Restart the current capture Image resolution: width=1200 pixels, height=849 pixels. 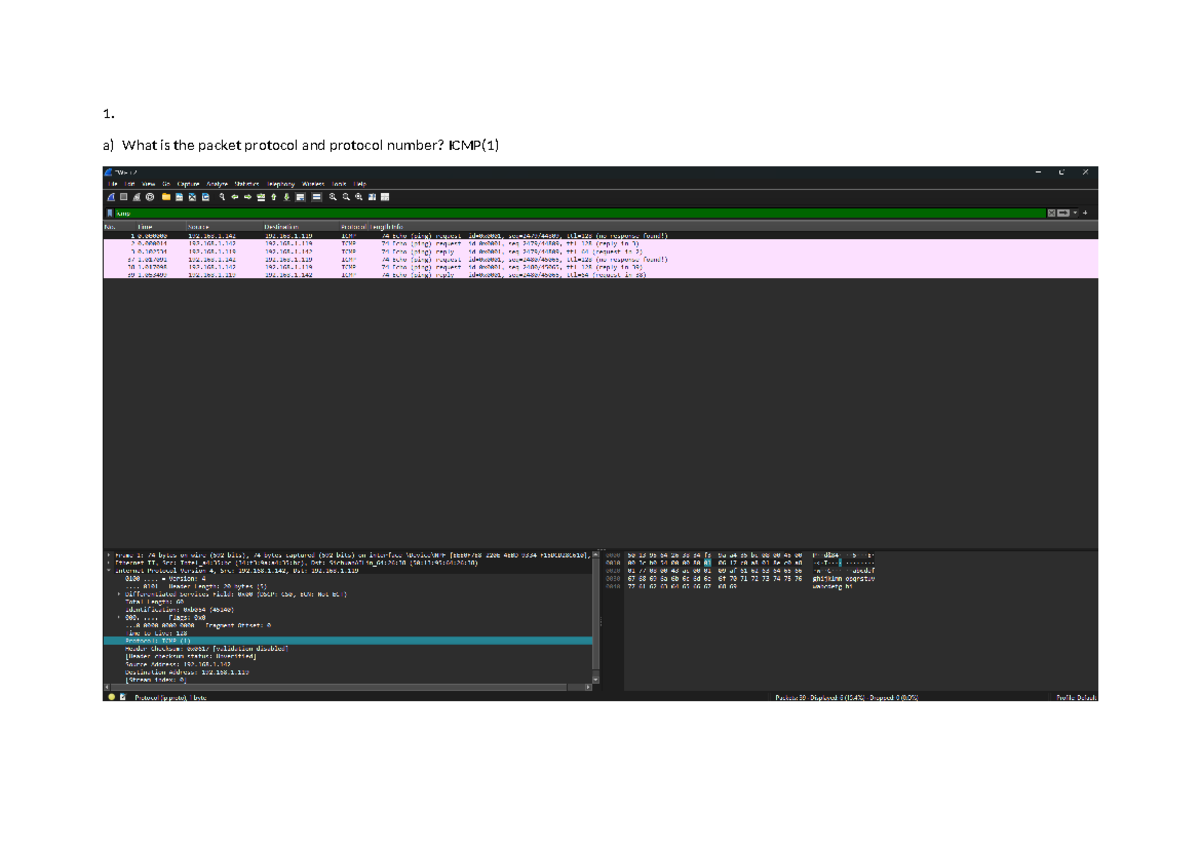137,197
